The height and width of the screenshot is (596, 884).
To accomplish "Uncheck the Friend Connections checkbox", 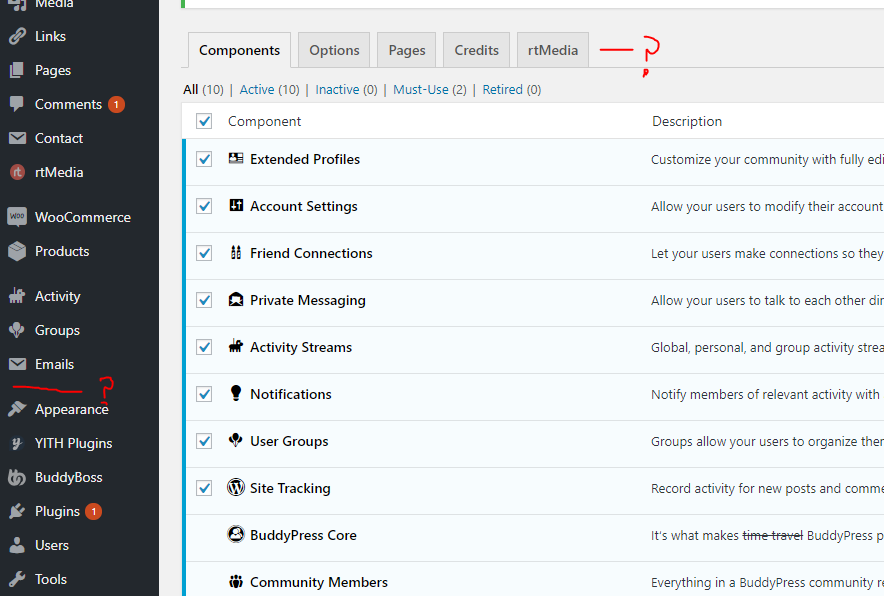I will tap(204, 253).
